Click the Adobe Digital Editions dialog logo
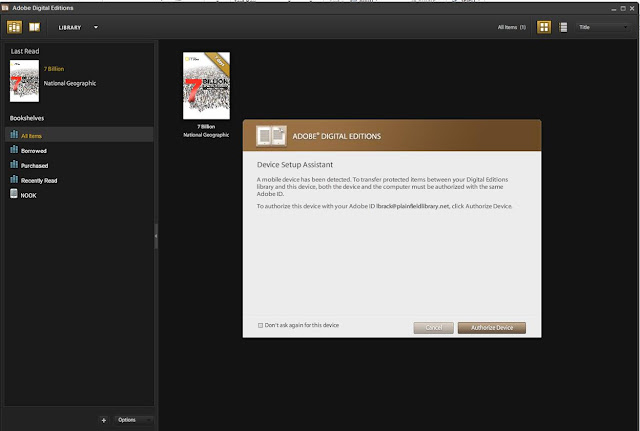 pyautogui.click(x=271, y=136)
